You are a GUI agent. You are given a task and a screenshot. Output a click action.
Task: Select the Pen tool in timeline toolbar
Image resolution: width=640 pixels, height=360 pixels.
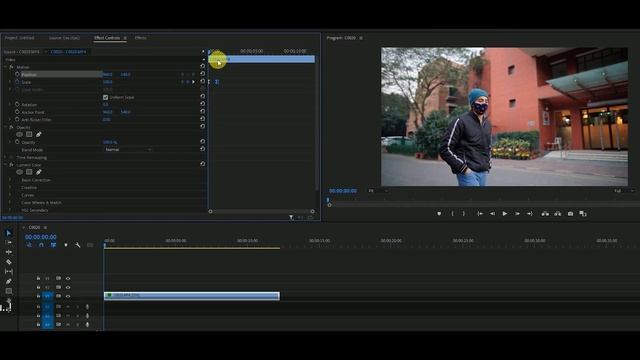(9, 281)
